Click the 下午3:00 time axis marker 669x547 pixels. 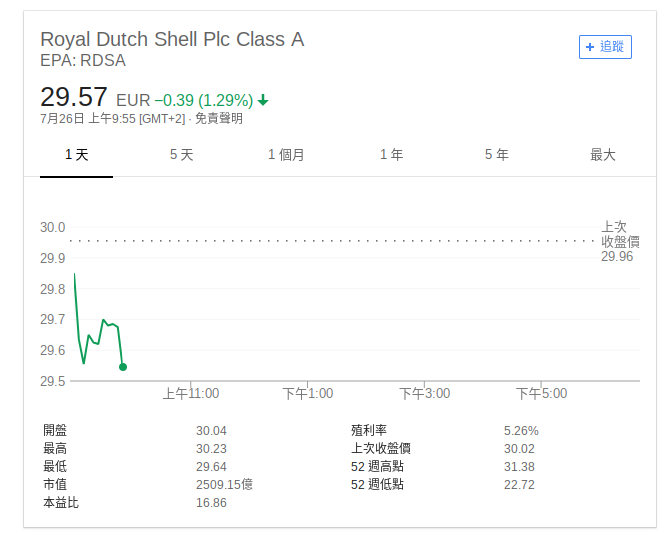click(425, 393)
